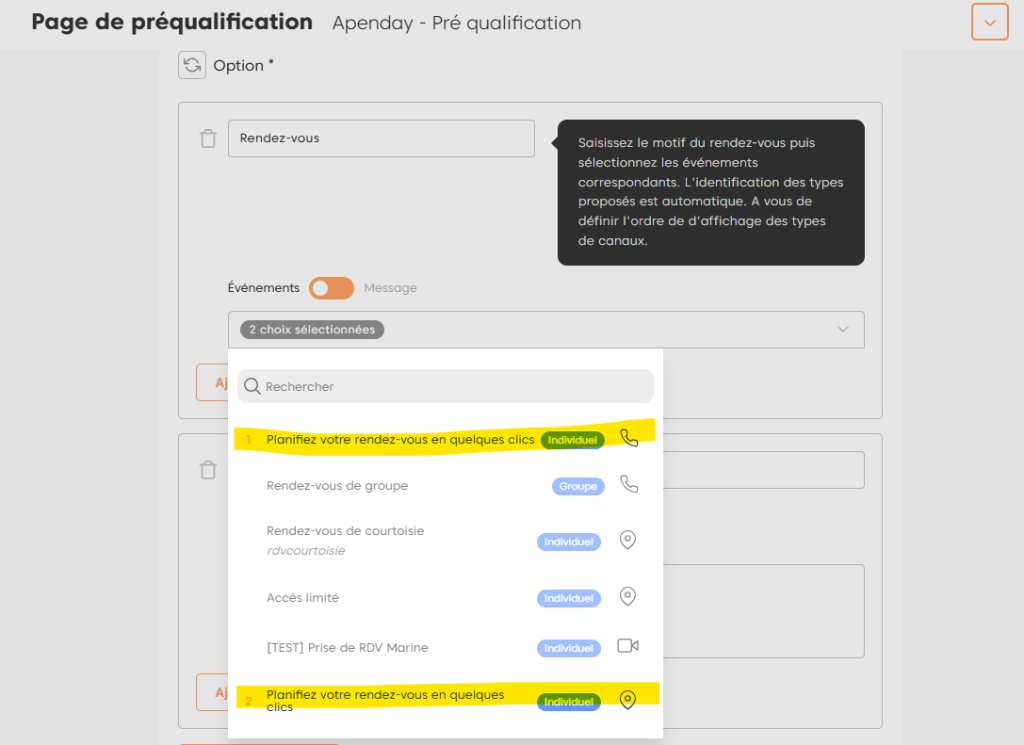Toggle the Événements / Message switch

pos(331,288)
